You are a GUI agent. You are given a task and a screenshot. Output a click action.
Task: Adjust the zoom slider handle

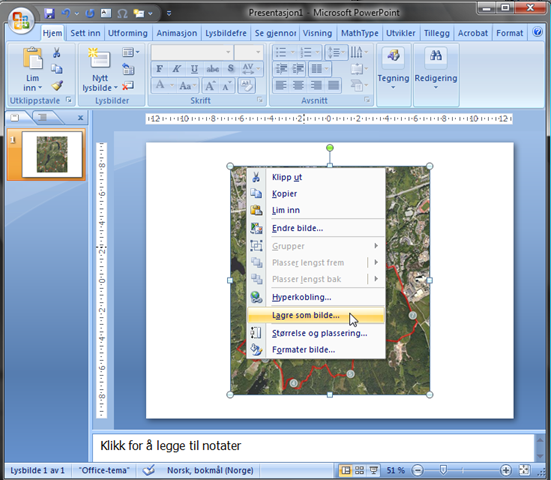click(443, 470)
